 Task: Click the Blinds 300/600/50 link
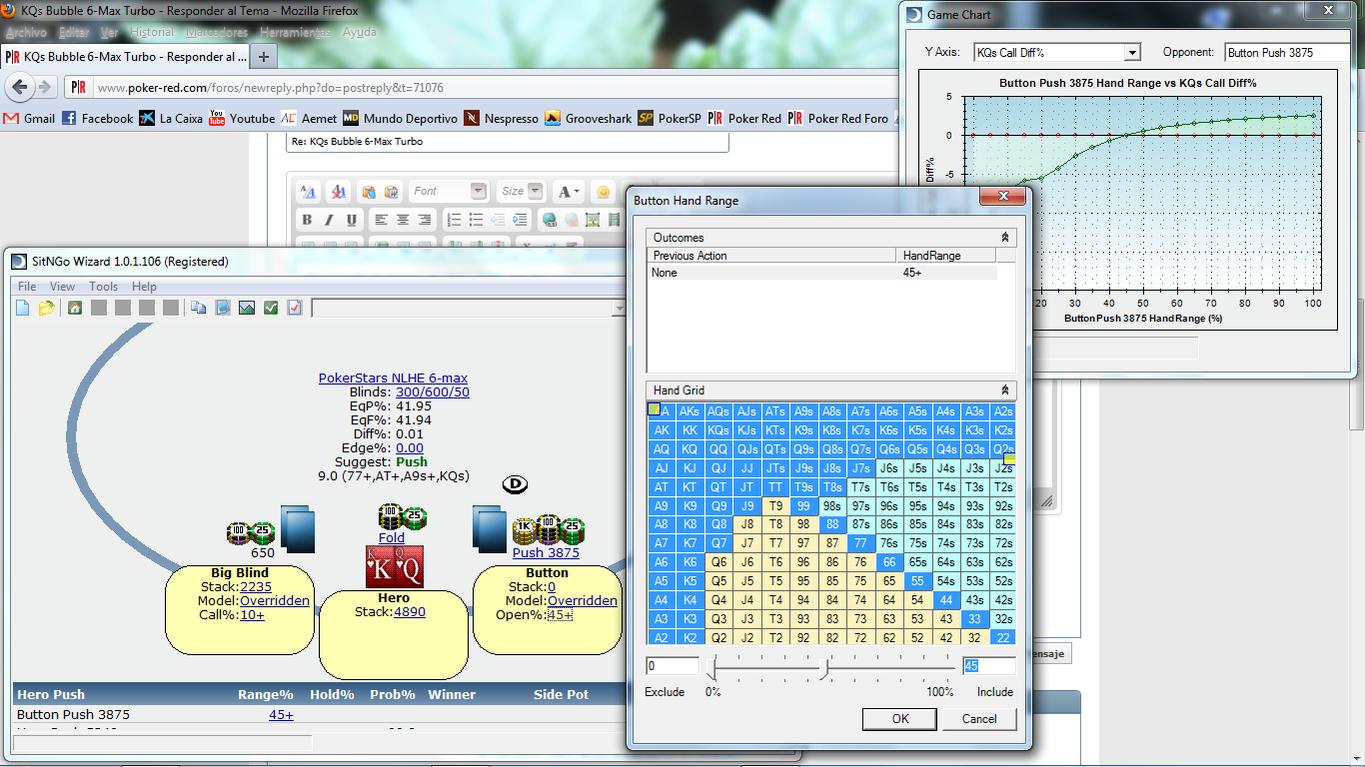(x=432, y=392)
